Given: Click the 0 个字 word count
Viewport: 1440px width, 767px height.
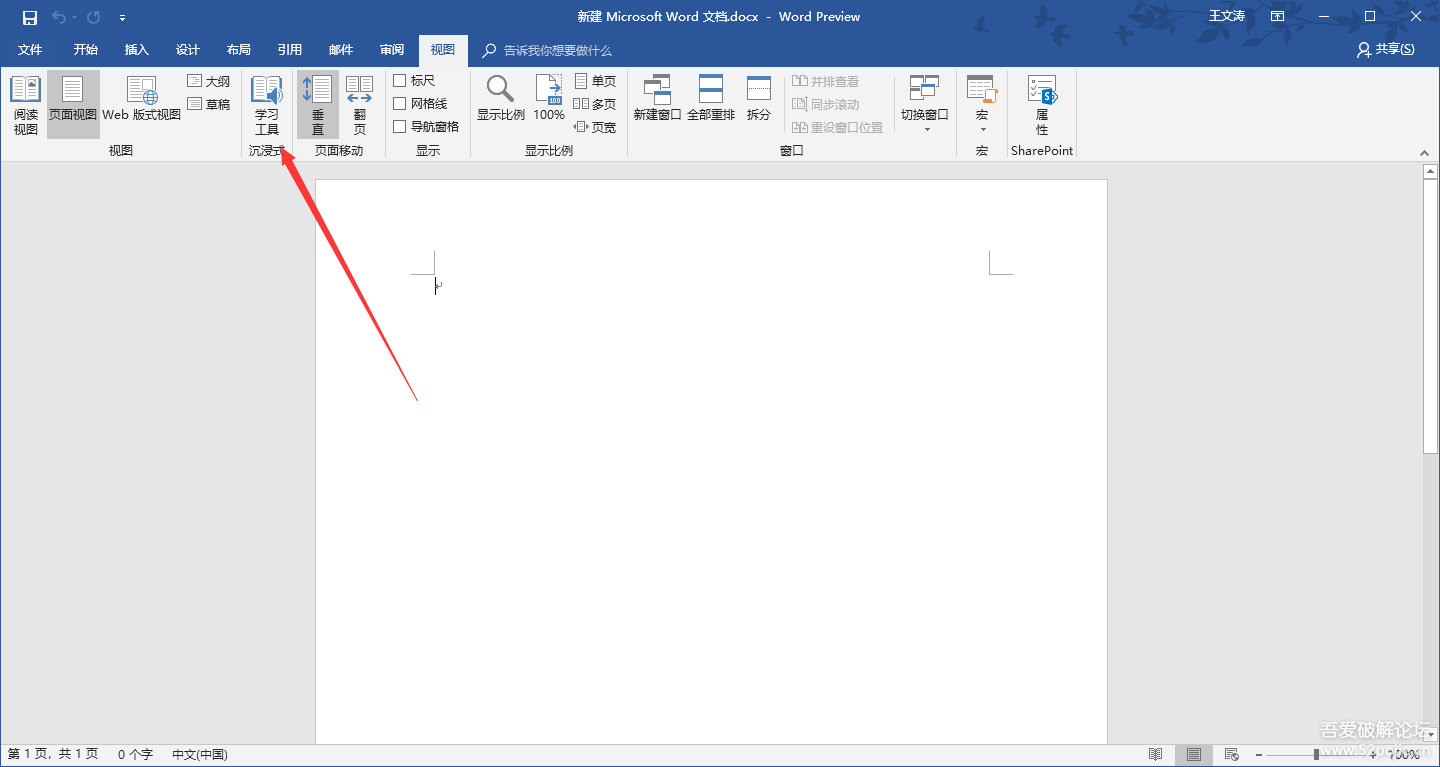Looking at the screenshot, I should click(135, 754).
